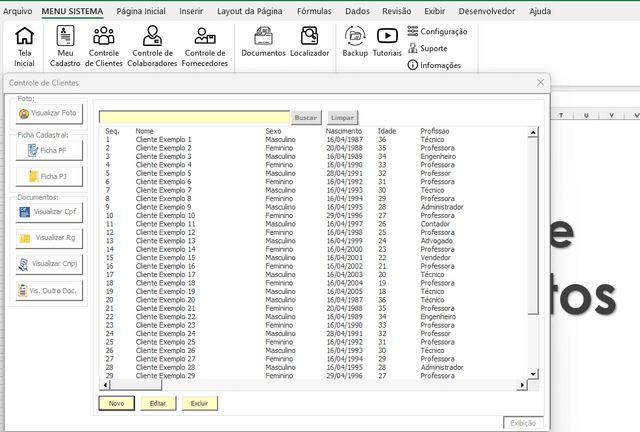This screenshot has height=432, width=640.
Task: Select spreadsheet column header U
Action: pos(586,115)
